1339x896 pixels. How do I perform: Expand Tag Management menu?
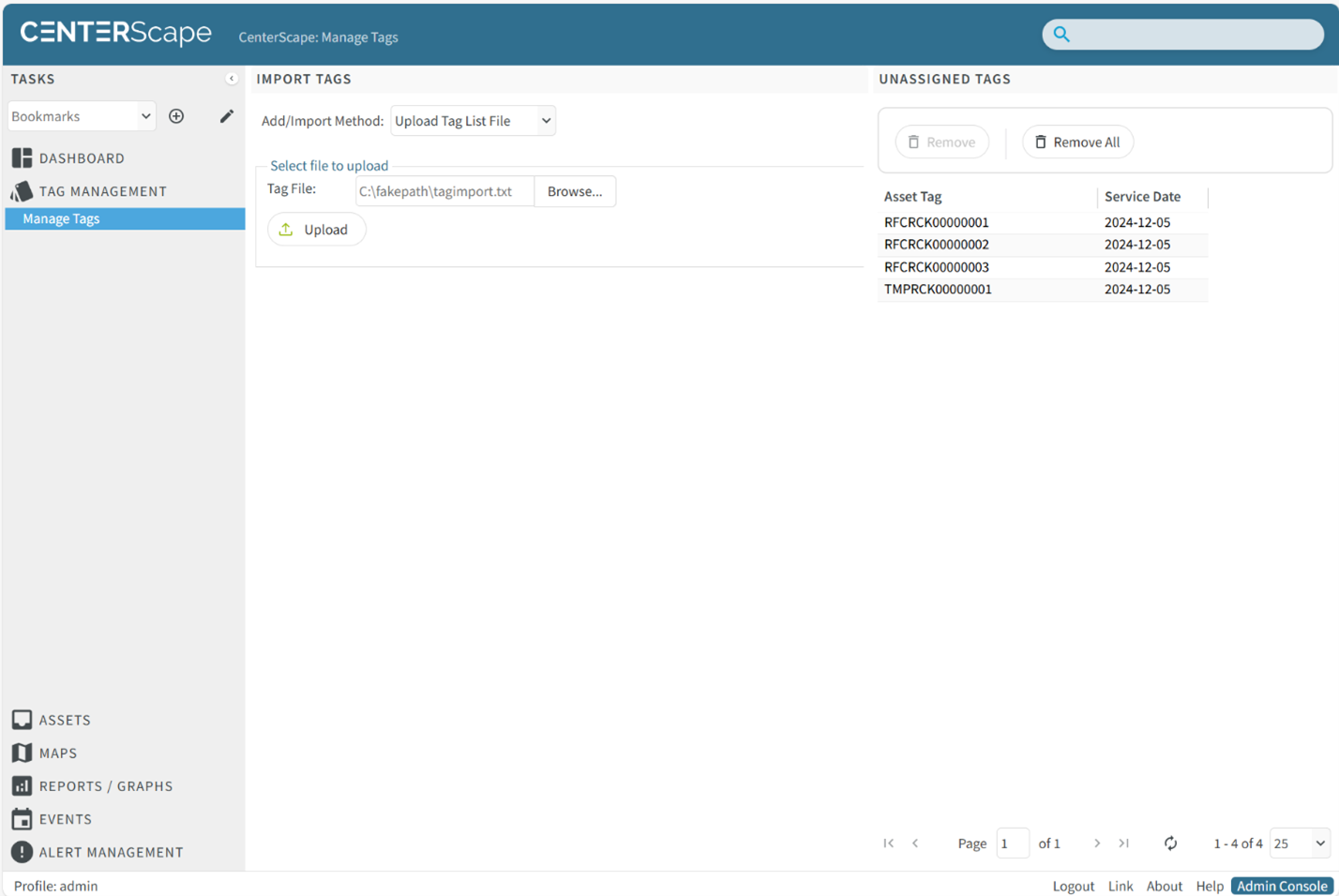(x=102, y=191)
